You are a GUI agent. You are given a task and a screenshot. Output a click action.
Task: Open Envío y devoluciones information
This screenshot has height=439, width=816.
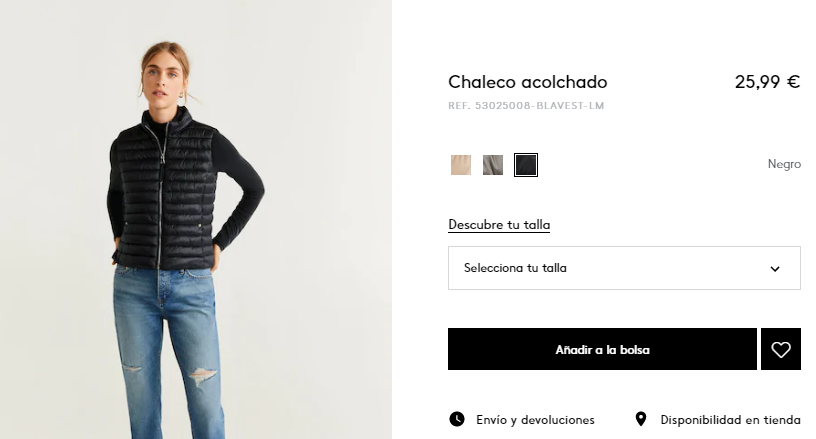pos(535,420)
